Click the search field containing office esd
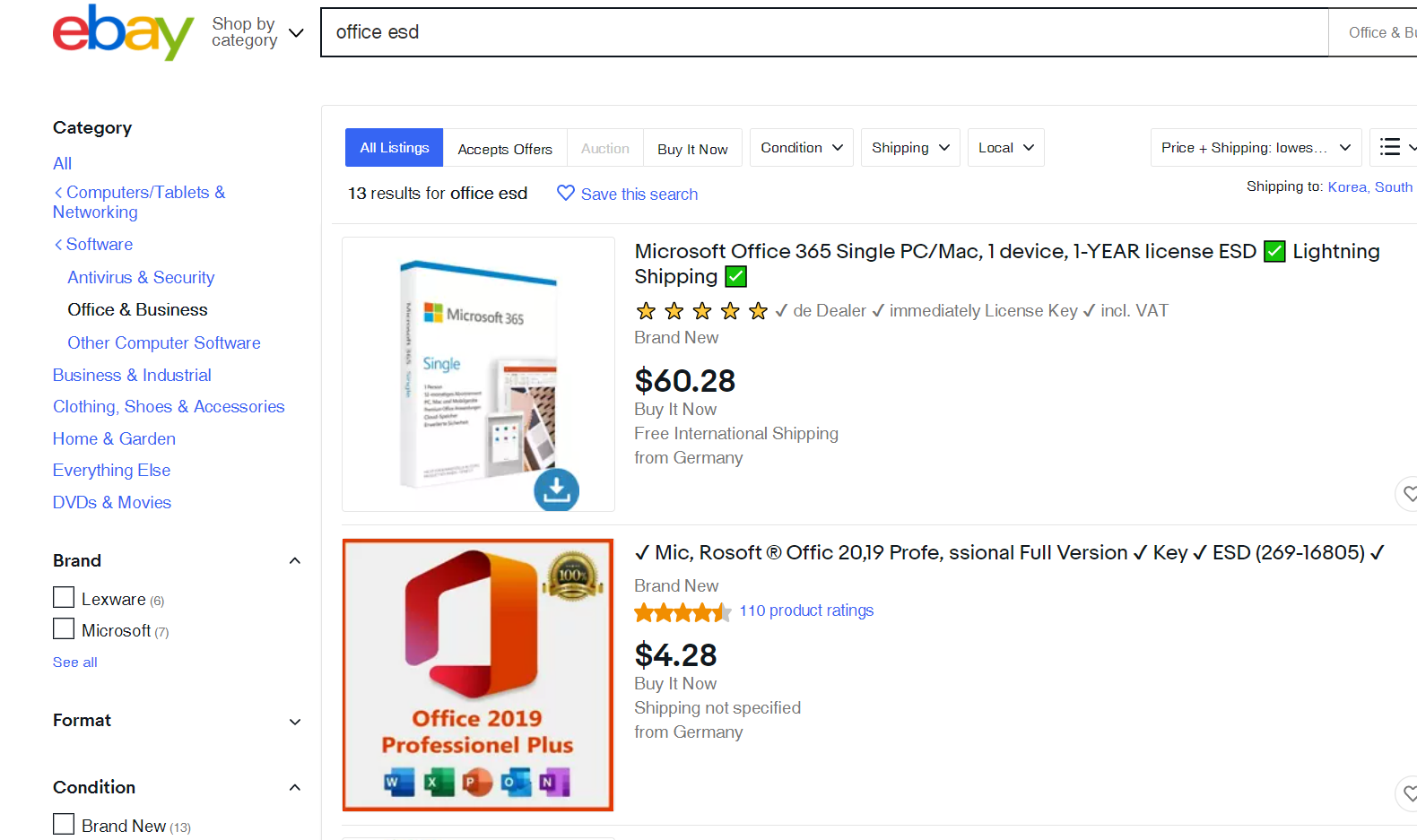Viewport: 1417px width, 840px height. [824, 32]
